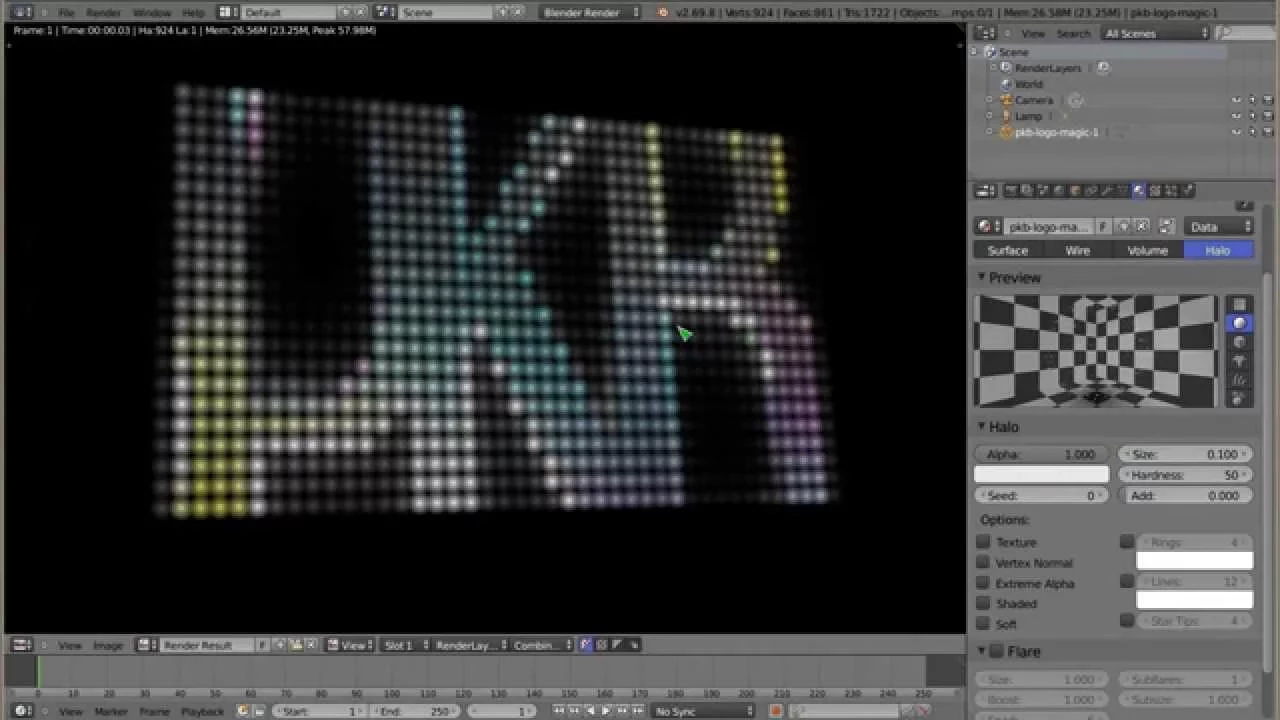Click the Camera object icon in outliner

[x=1007, y=100]
